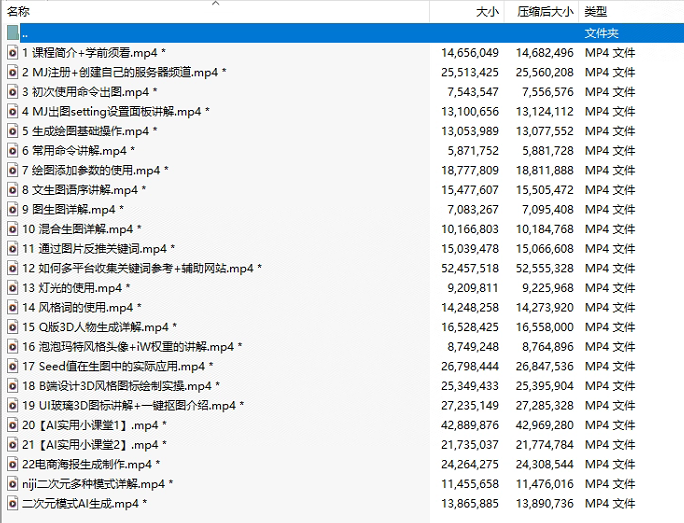Image resolution: width=684 pixels, height=523 pixels.
Task: Toggle the sort direction arrow above the name column
Action: pyautogui.click(x=216, y=3)
